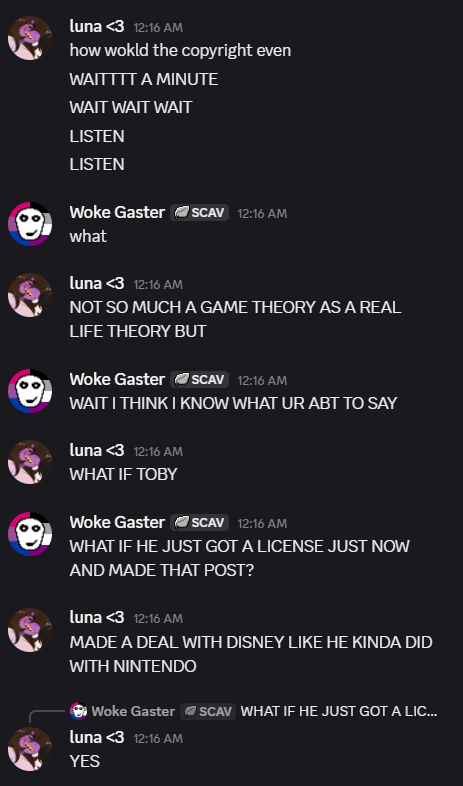Click SCAV tag on 'WAIT I THINK I KNOW' message
This screenshot has height=786, width=463.
pos(199,379)
